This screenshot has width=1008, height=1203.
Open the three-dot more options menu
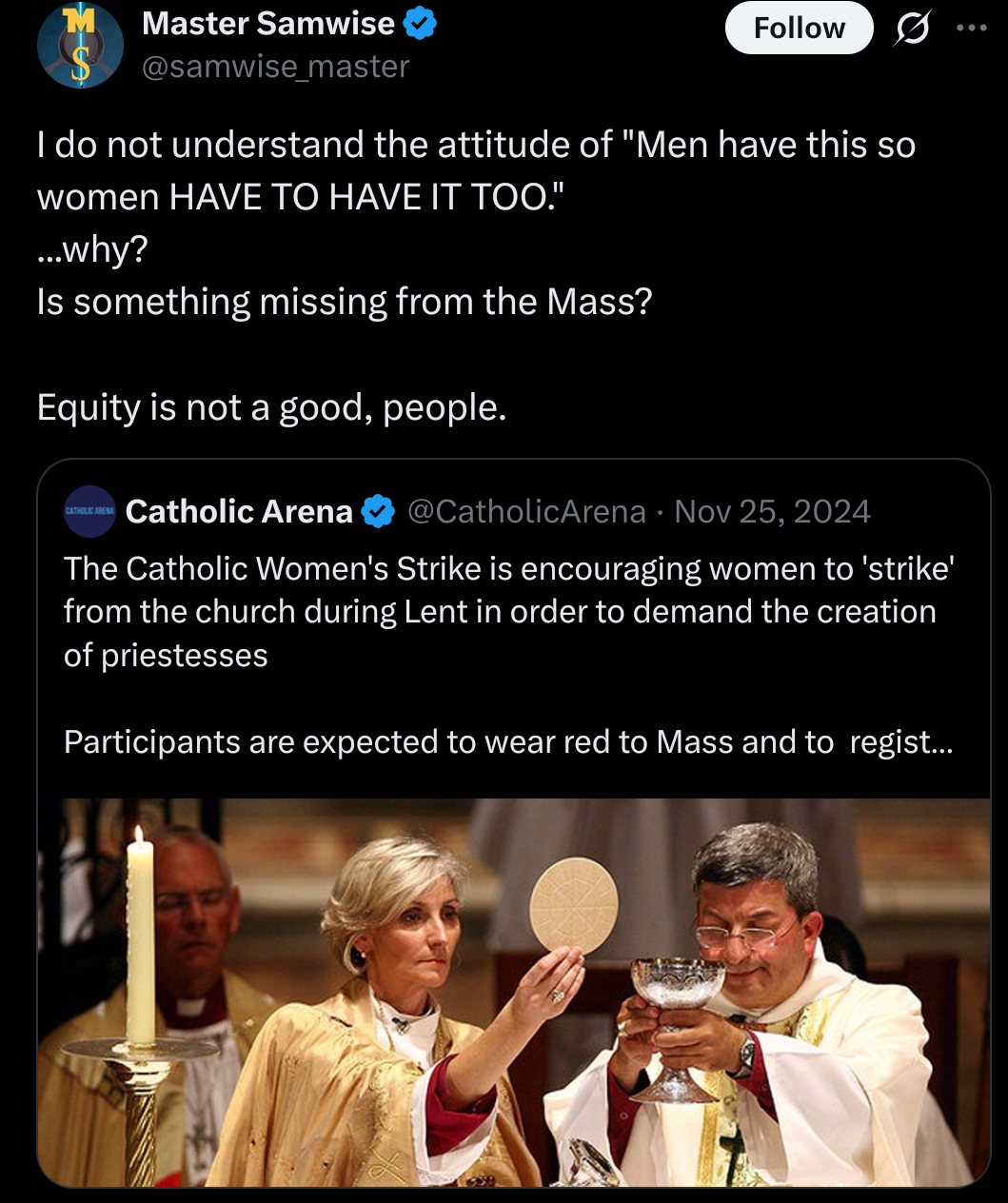(971, 28)
